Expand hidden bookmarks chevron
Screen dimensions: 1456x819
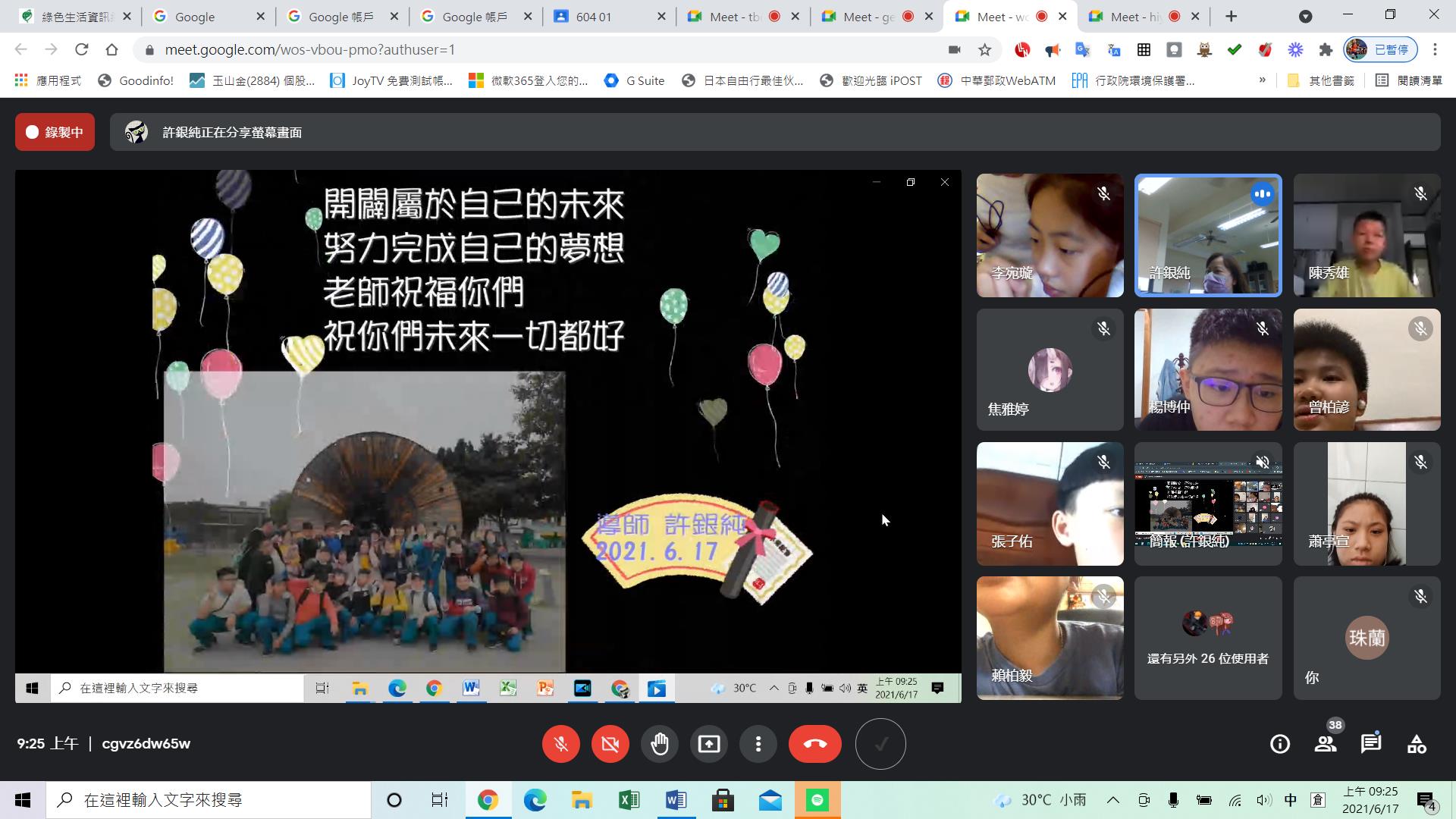coord(1262,80)
